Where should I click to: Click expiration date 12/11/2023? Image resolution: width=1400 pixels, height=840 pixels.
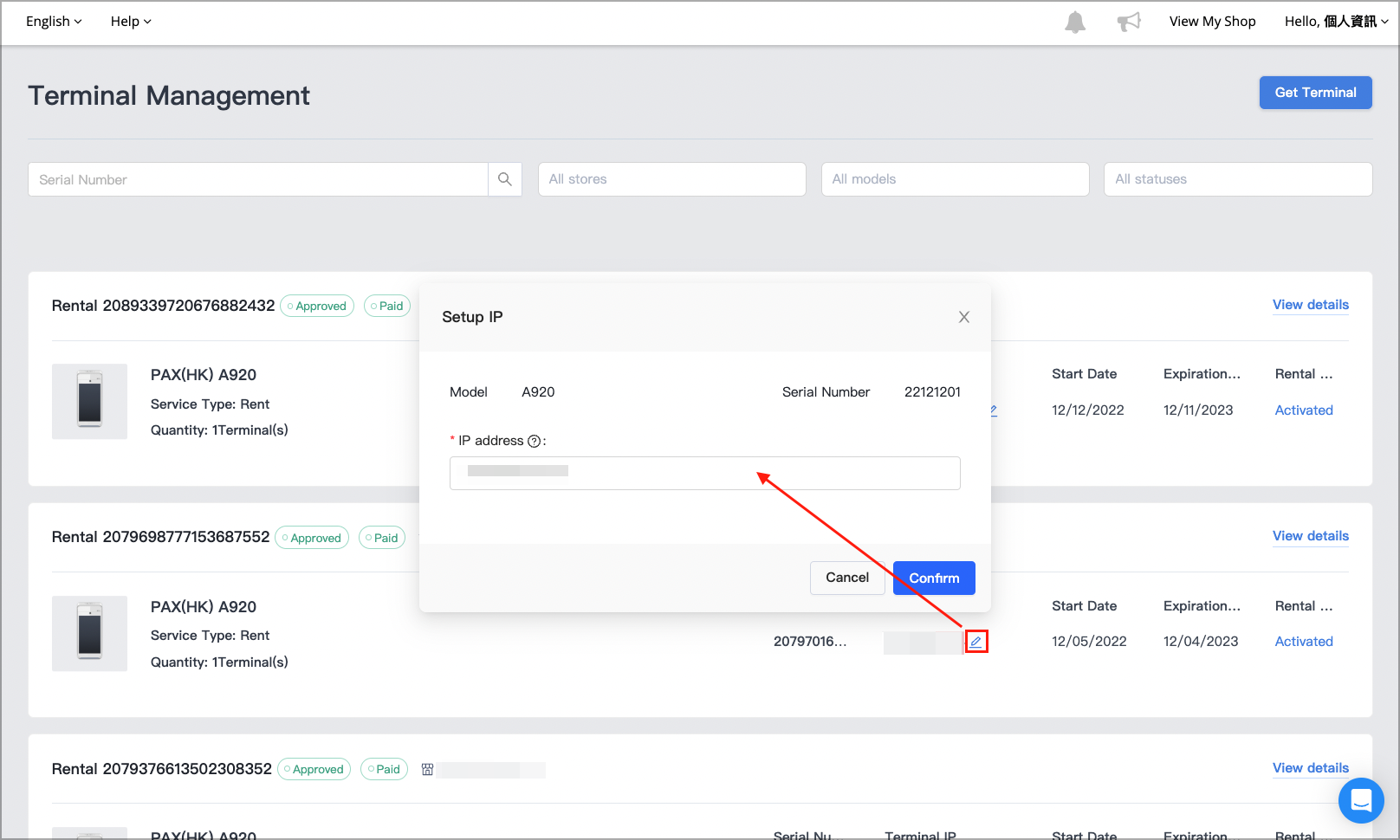pyautogui.click(x=1198, y=410)
